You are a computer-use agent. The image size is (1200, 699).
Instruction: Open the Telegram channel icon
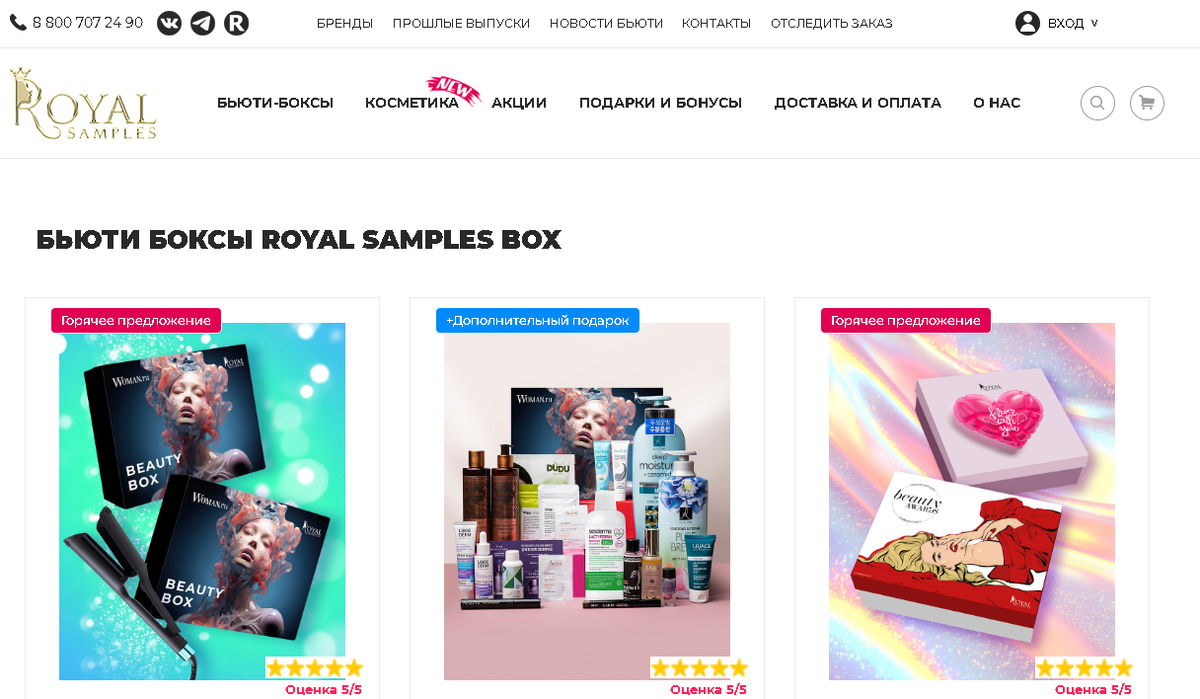coord(203,23)
